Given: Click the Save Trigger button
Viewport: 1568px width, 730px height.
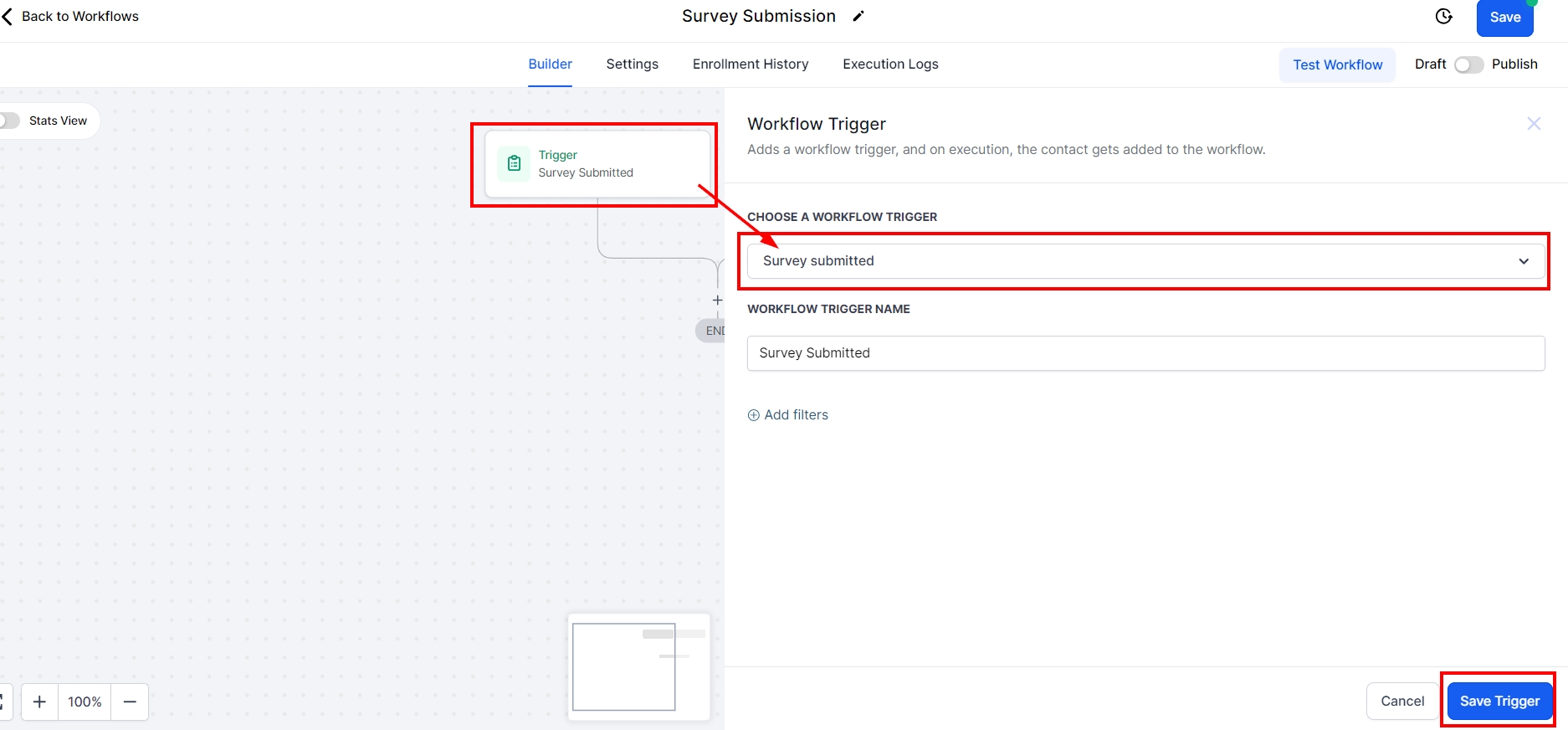Looking at the screenshot, I should [x=1499, y=701].
